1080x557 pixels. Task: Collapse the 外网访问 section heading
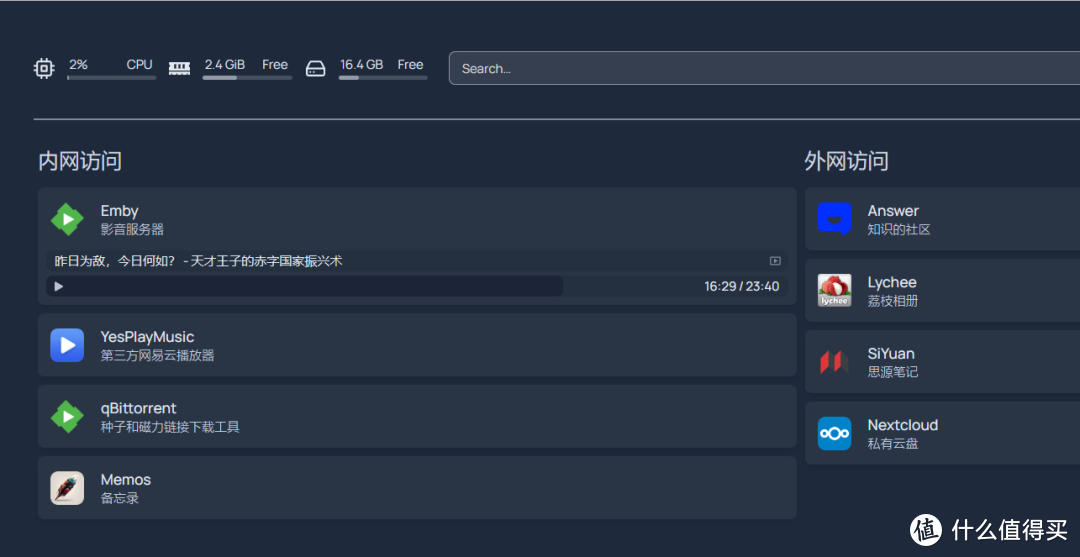(x=846, y=161)
